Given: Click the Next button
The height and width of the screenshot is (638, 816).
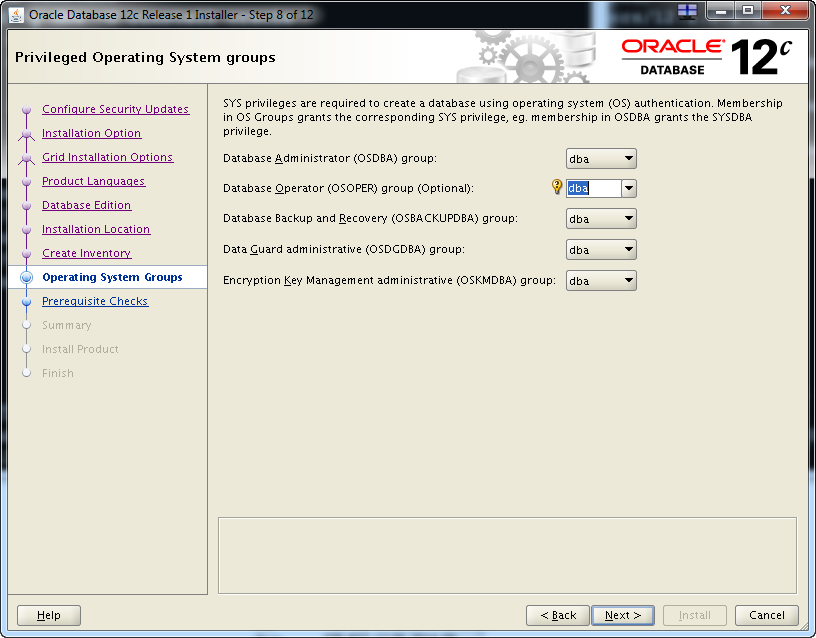Looking at the screenshot, I should pos(623,616).
